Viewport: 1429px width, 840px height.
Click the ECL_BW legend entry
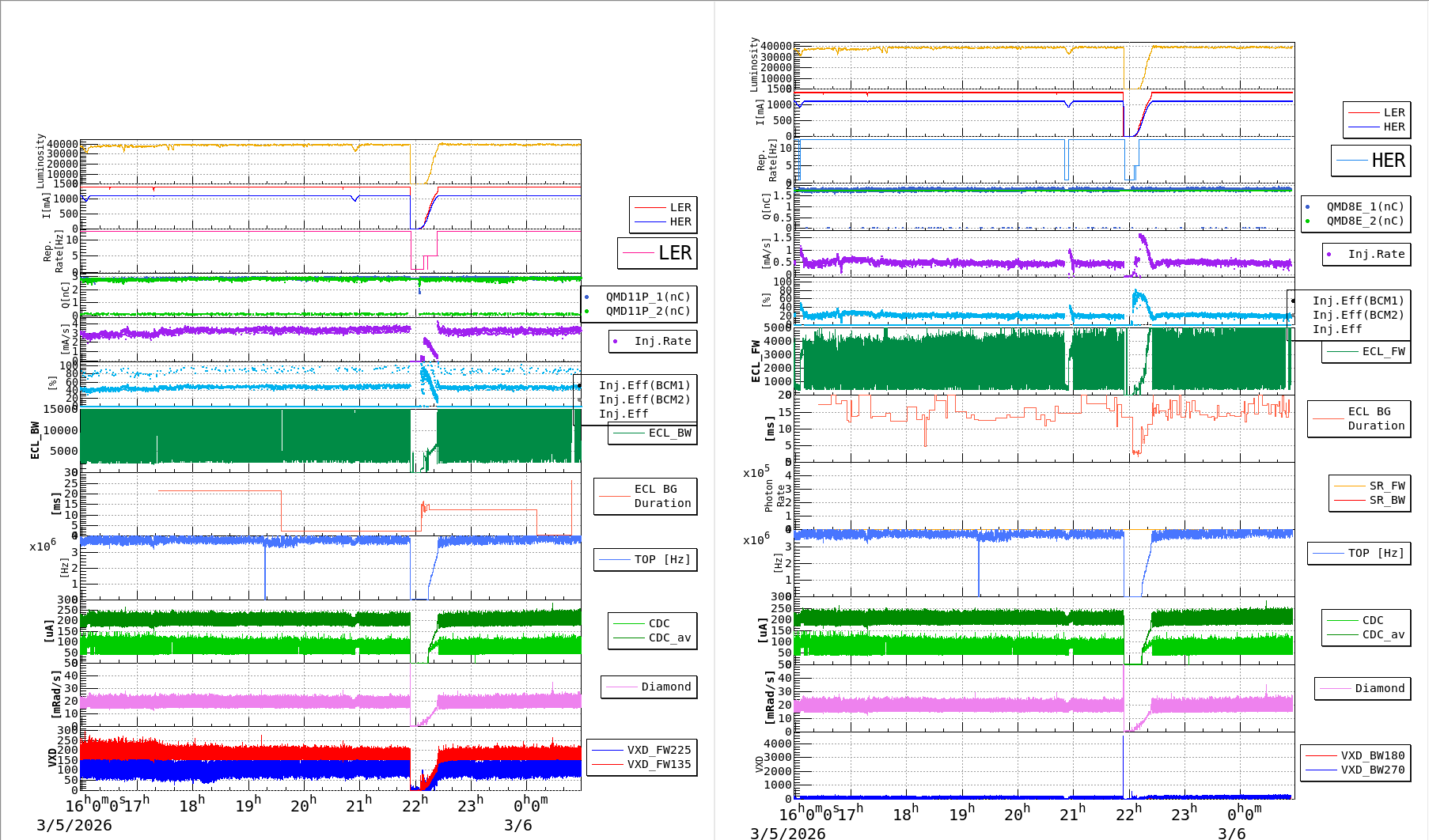point(669,433)
